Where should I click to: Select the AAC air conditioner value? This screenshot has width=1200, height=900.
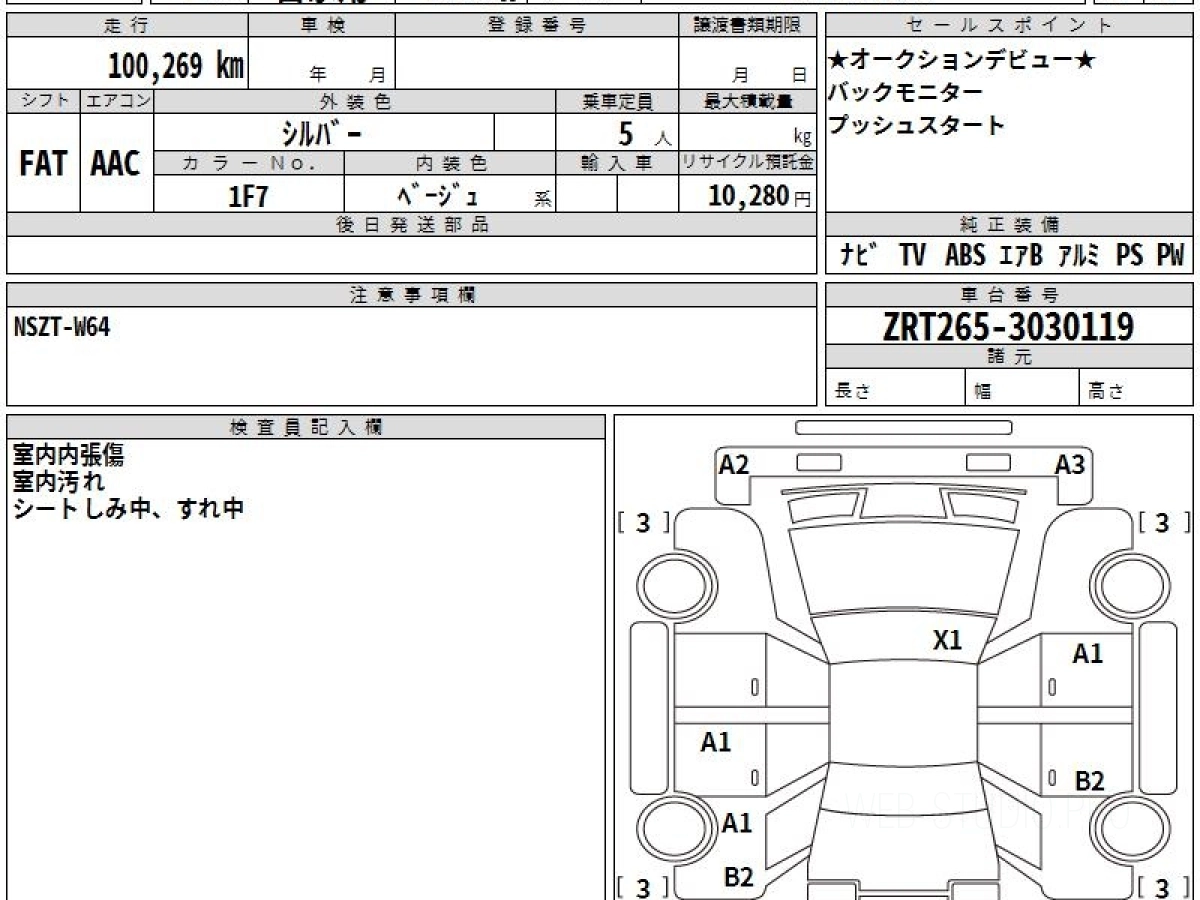click(x=116, y=163)
